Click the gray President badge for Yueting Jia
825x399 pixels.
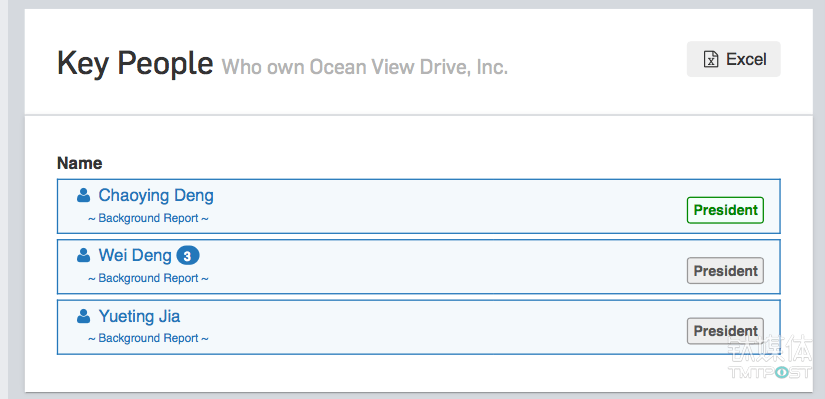[725, 331]
